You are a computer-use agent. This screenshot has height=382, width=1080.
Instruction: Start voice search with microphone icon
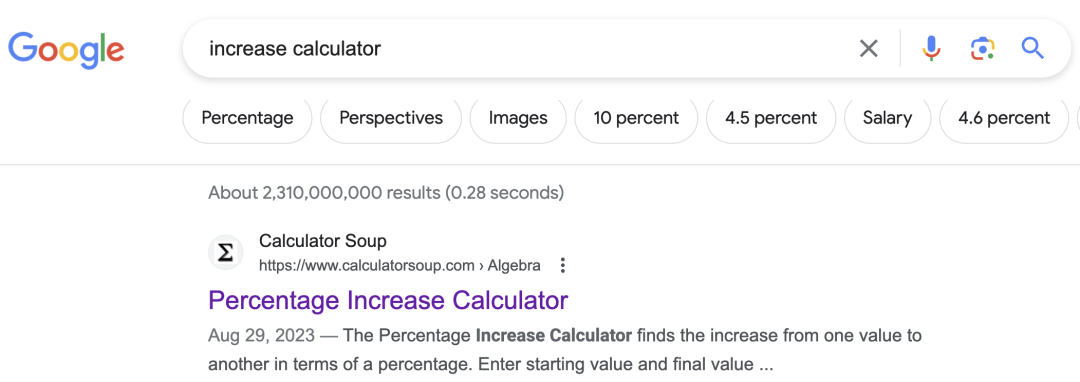(931, 48)
